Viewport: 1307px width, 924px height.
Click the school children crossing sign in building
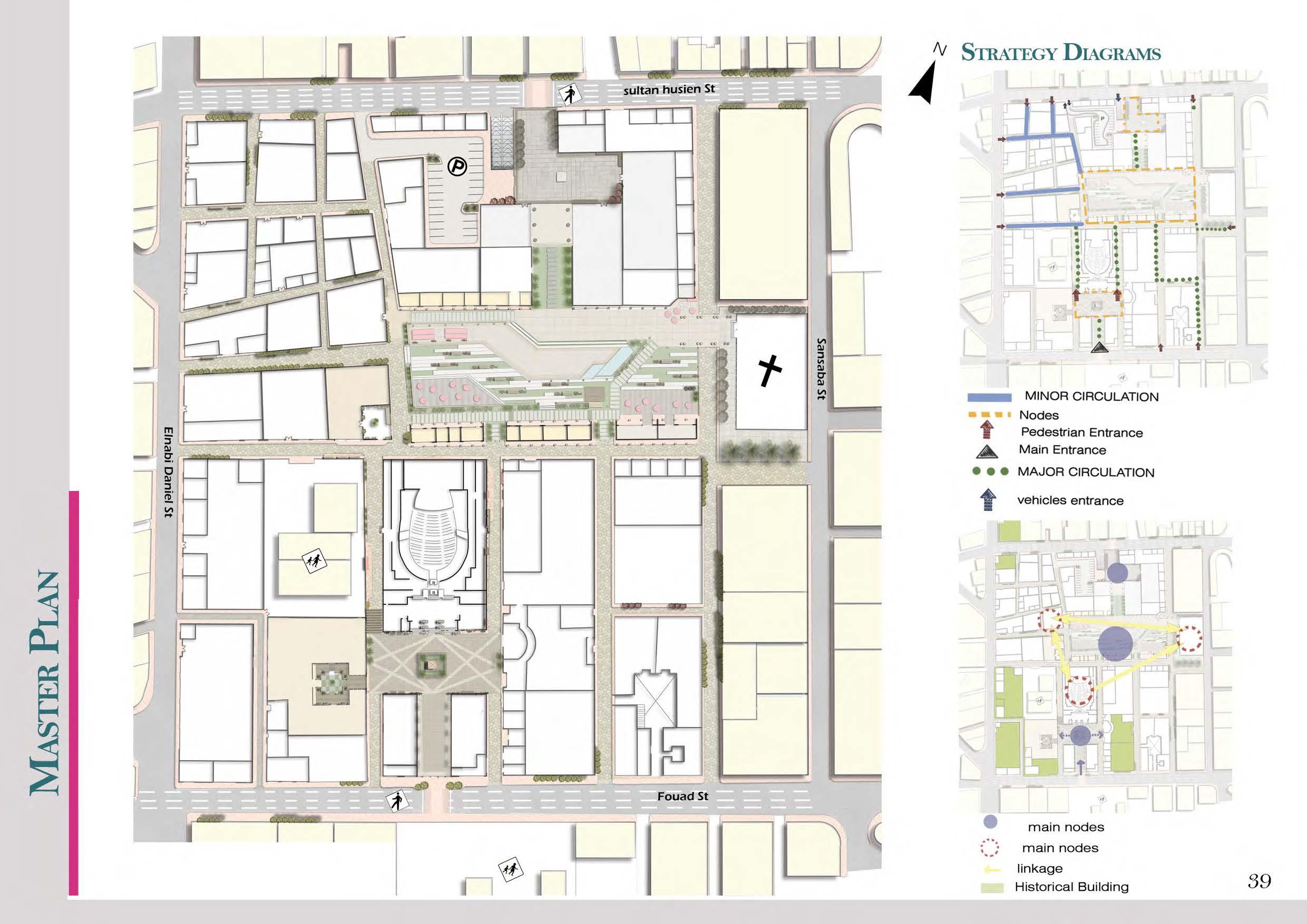(315, 560)
